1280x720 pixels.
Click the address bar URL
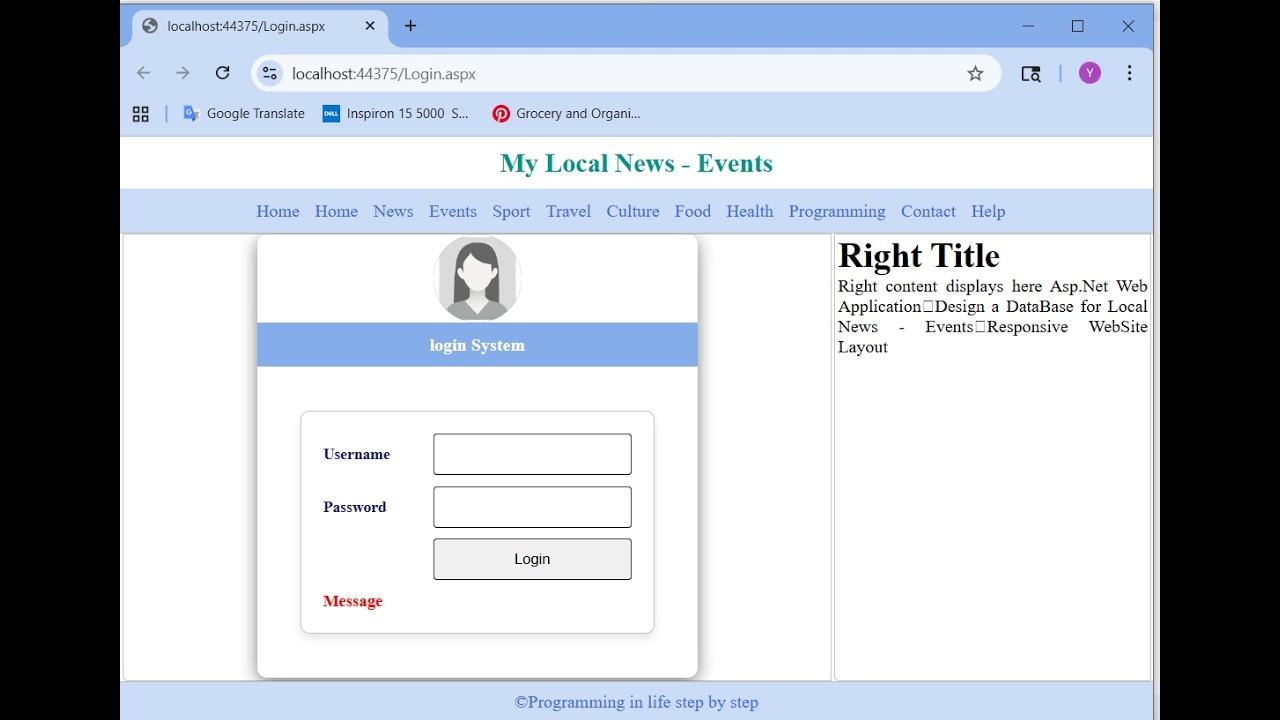coord(384,73)
